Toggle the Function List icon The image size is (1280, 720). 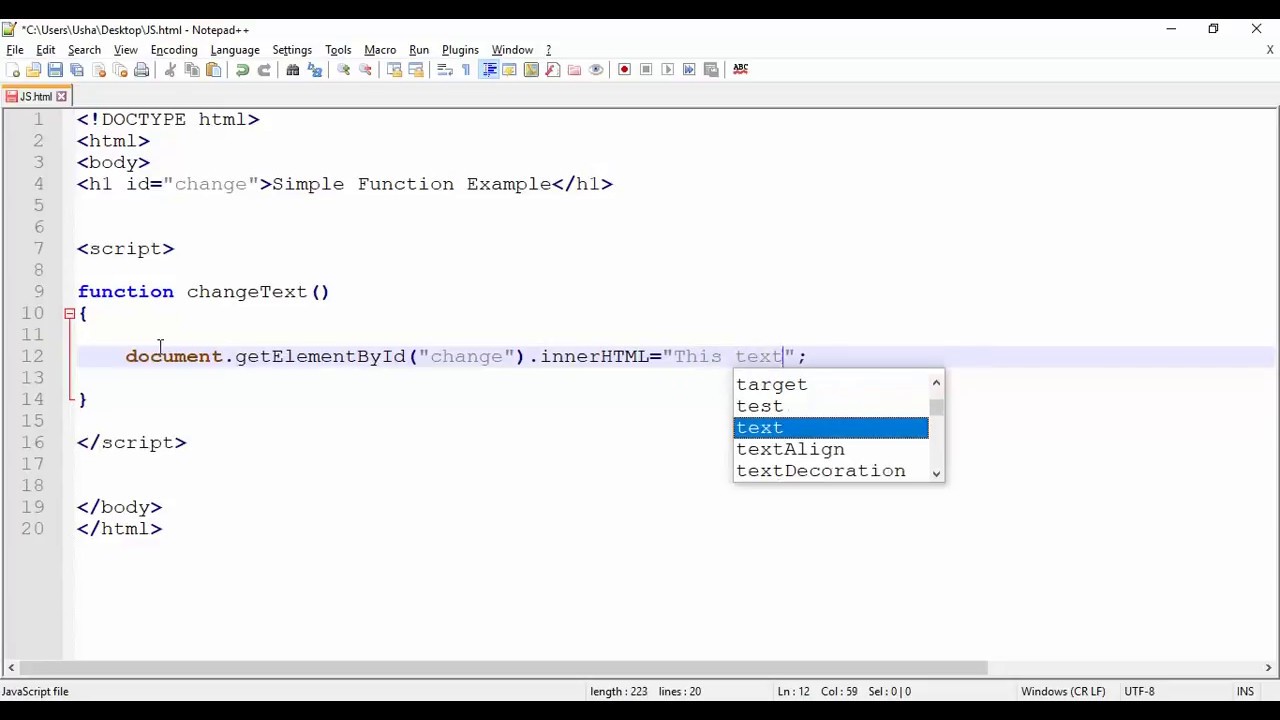click(553, 69)
